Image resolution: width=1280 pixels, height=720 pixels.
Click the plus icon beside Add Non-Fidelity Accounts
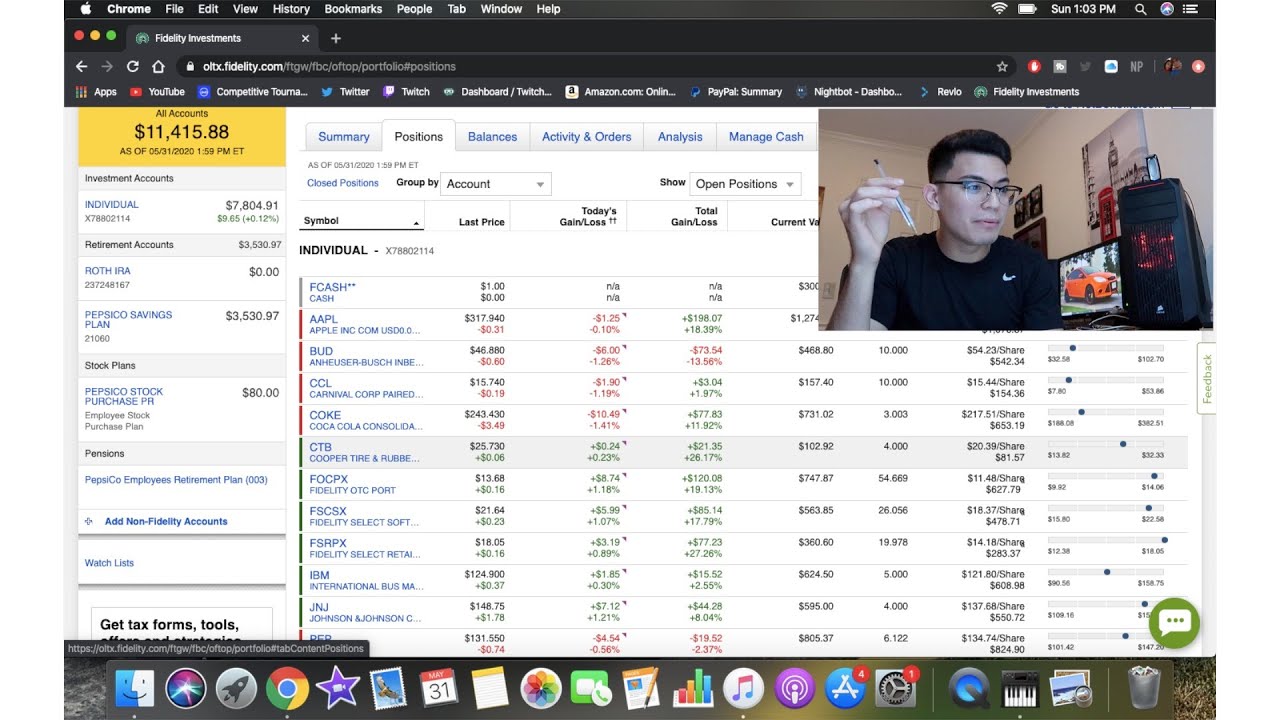tap(89, 521)
